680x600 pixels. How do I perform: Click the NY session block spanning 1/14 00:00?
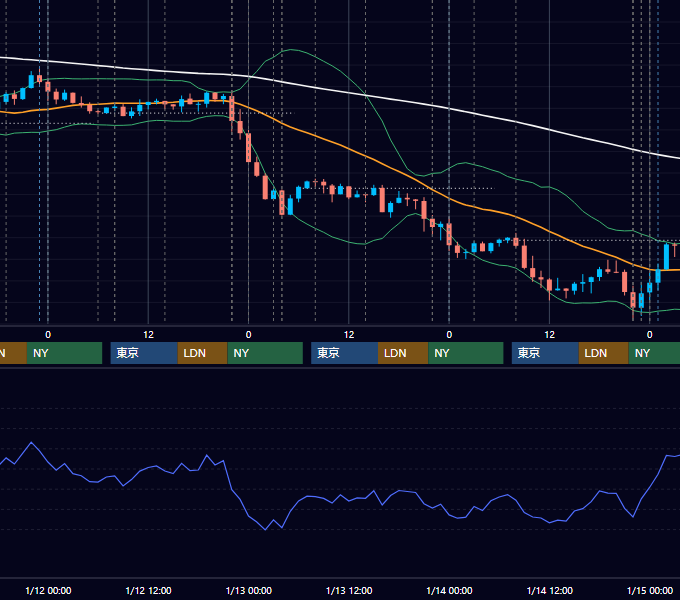[466, 353]
